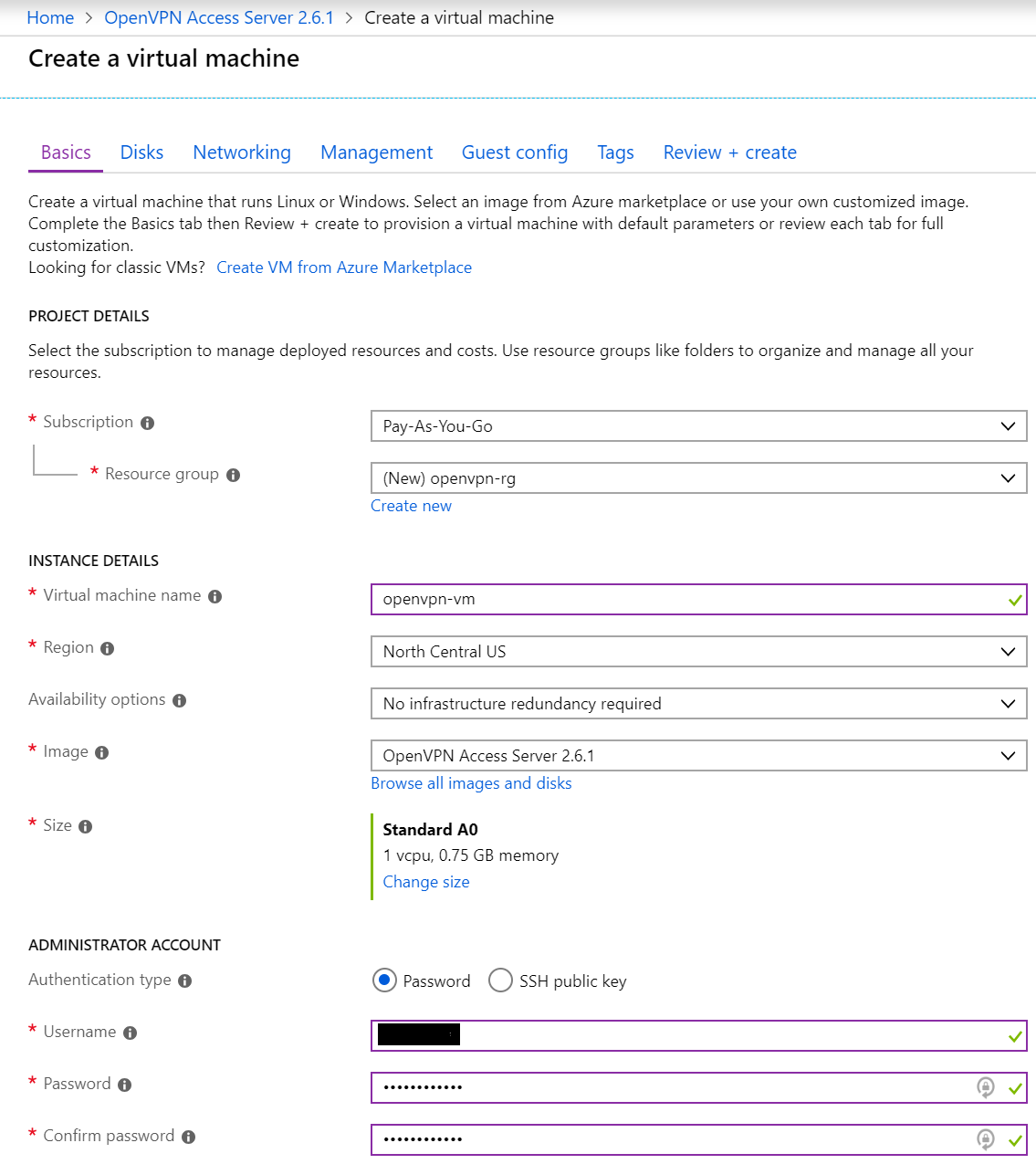1036x1164 pixels.
Task: Open the Management tab
Action: [376, 152]
